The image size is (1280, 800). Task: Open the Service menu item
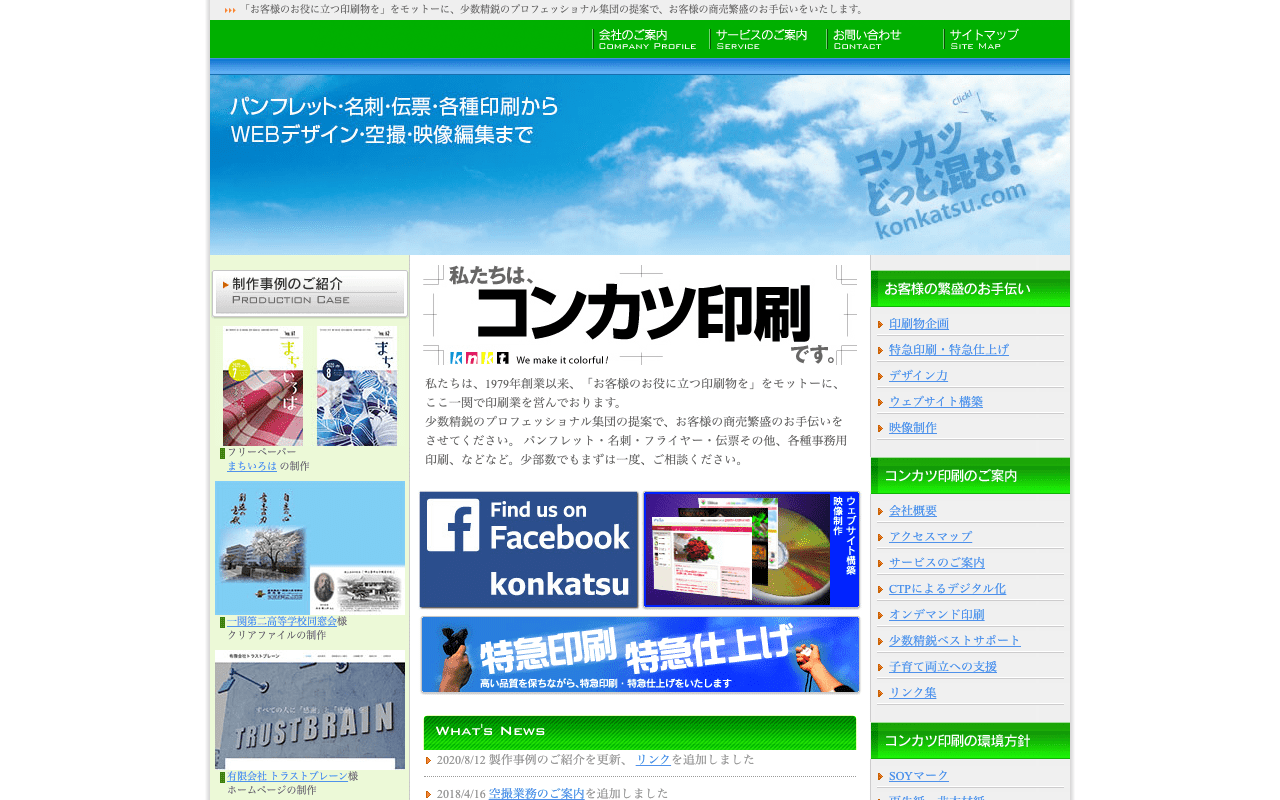coord(762,39)
